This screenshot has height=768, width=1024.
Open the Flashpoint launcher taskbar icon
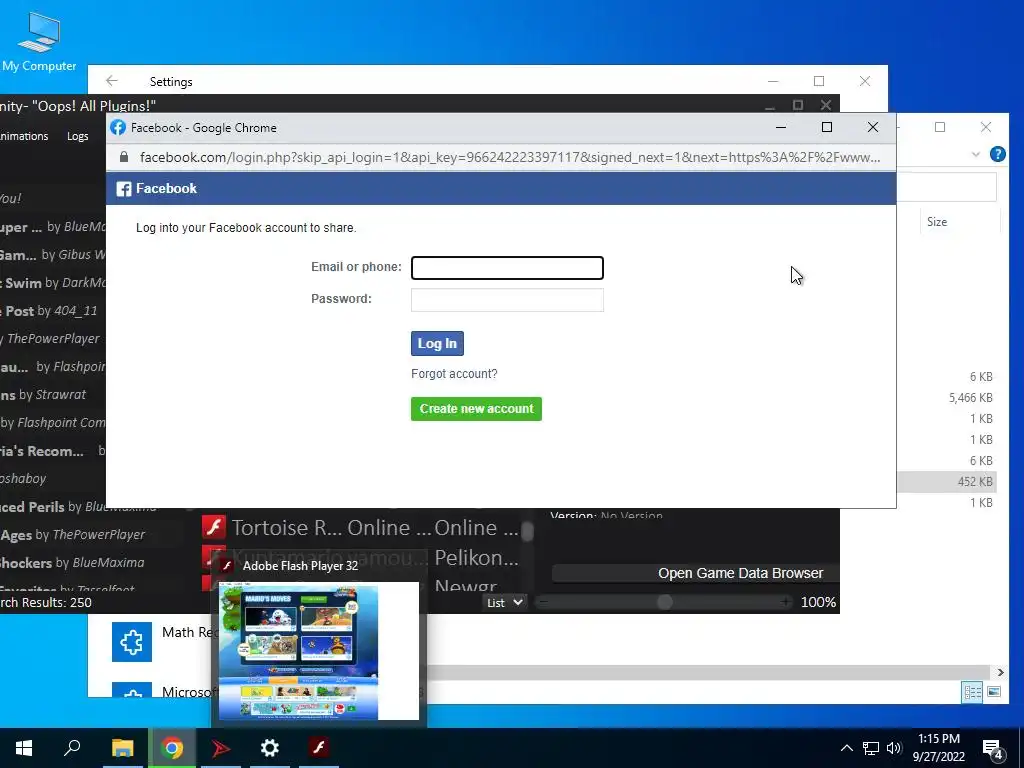[221, 748]
